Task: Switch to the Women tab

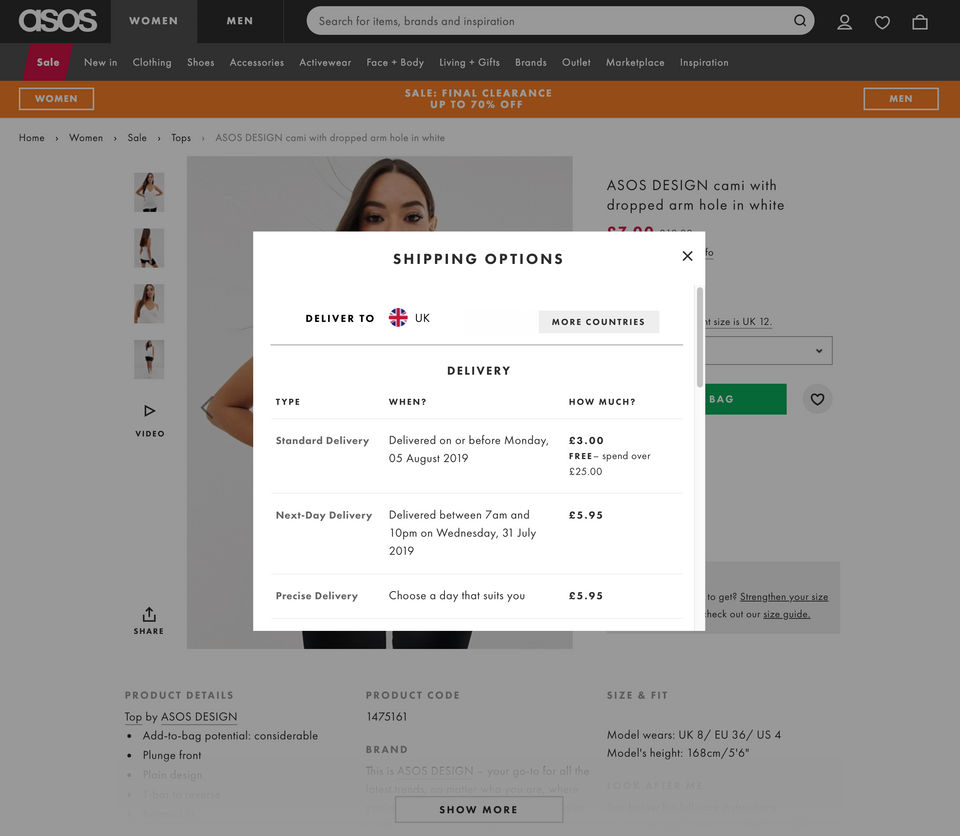Action: (154, 21)
